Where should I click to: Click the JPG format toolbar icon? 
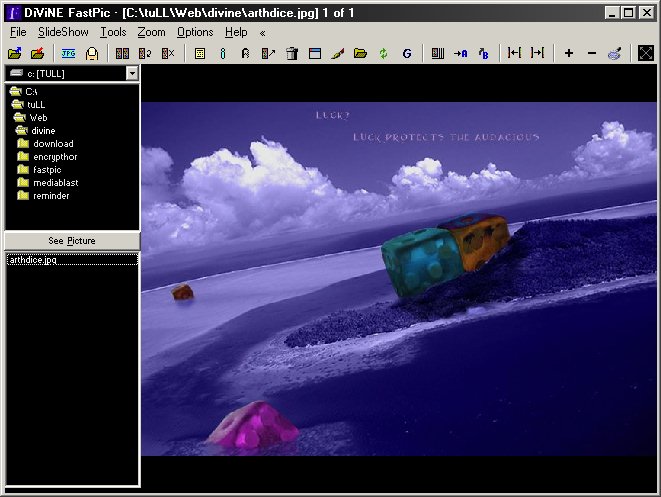[68, 53]
